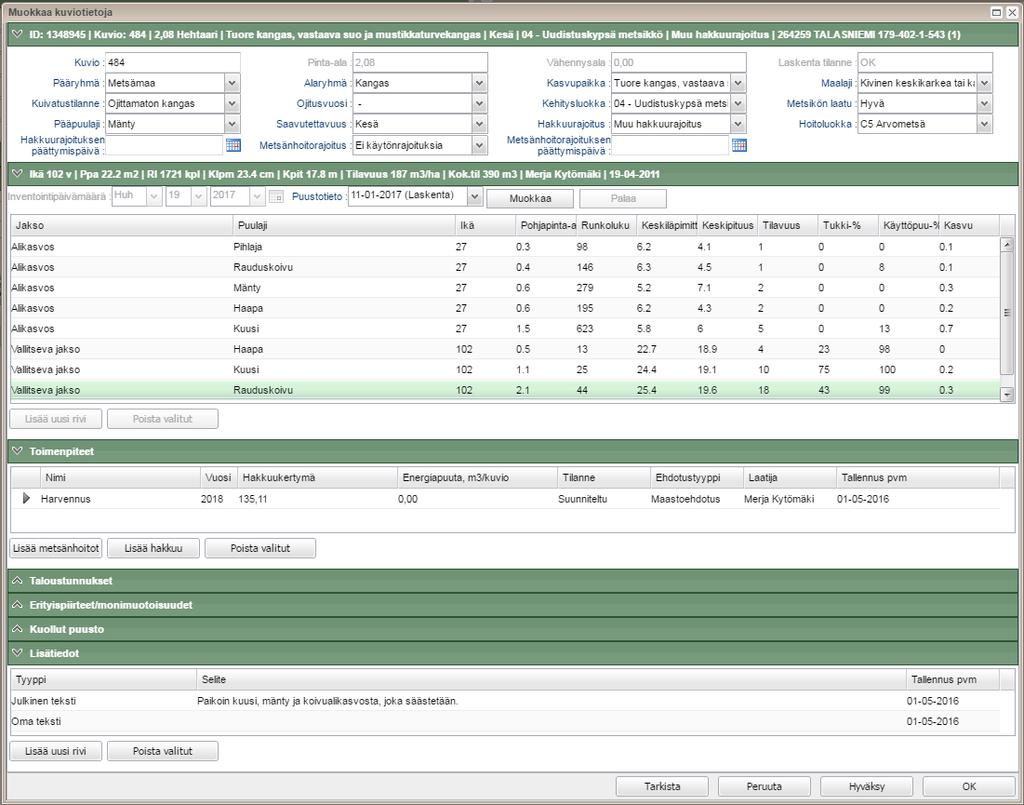Screen dimensions: 1024x805
Task: Open the Kasvupaikka dropdown
Action: coord(738,83)
